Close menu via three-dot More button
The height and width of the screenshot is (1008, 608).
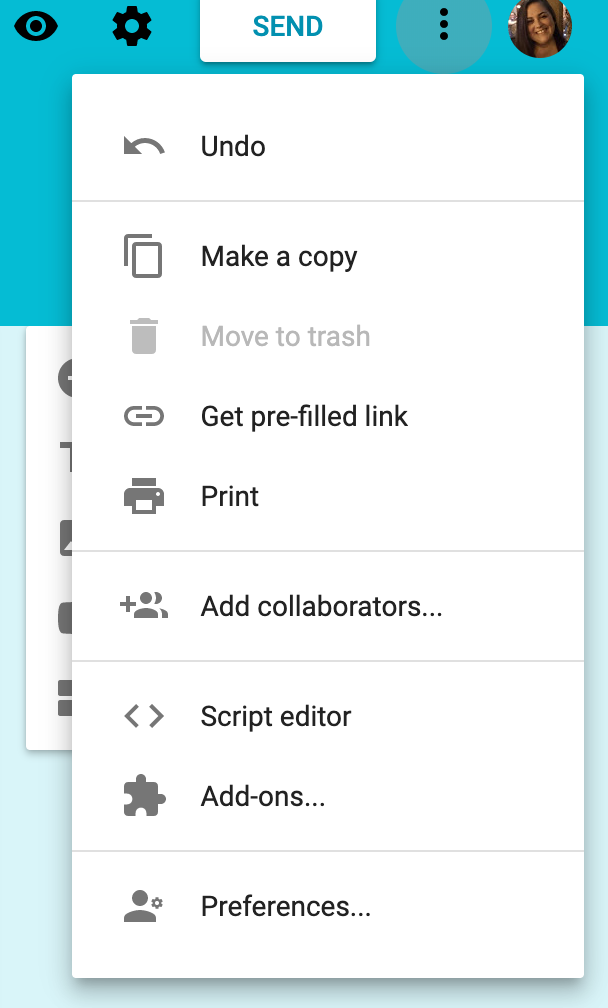[443, 25]
